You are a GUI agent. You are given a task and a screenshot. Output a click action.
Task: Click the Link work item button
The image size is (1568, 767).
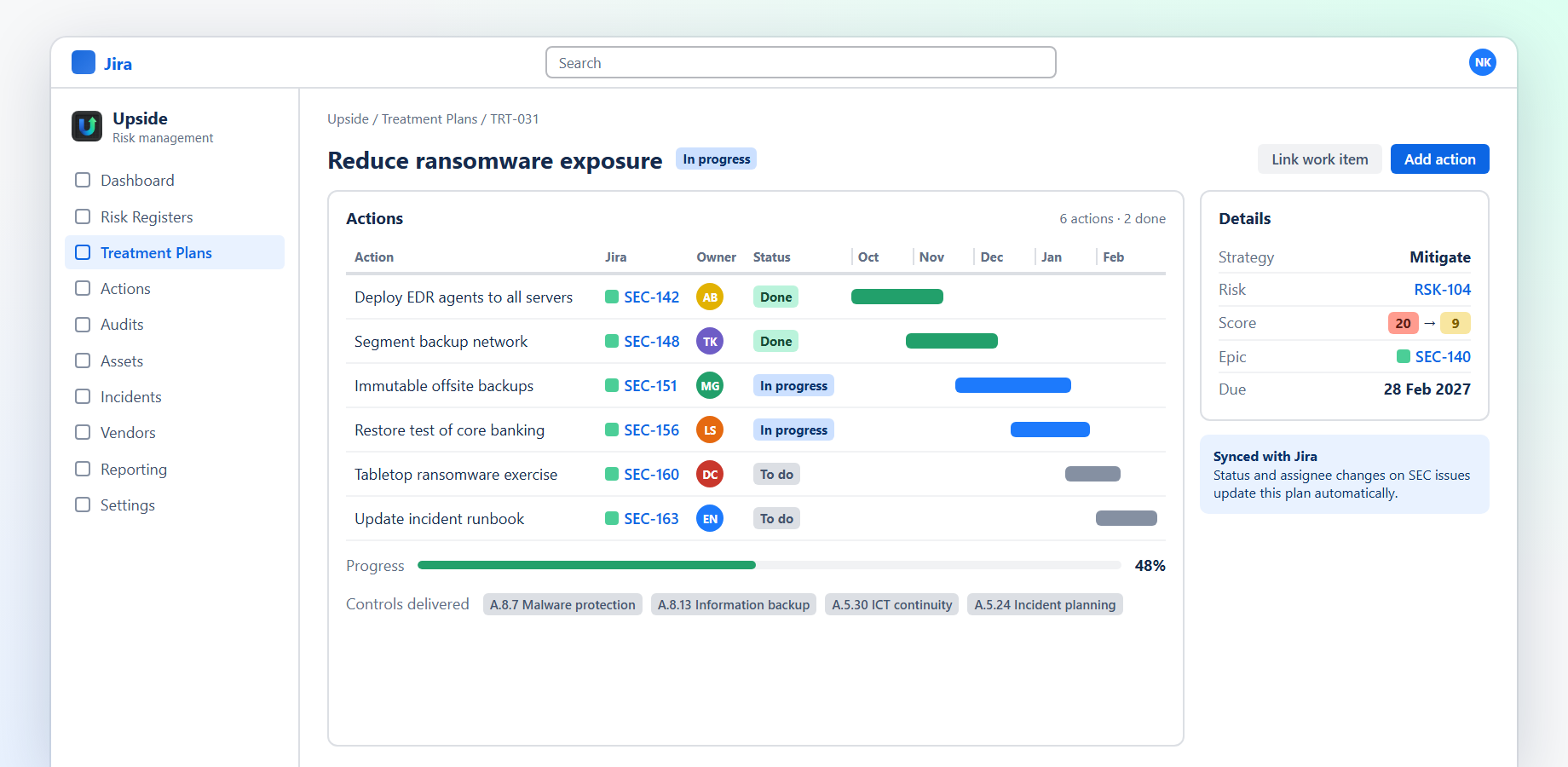coord(1320,159)
